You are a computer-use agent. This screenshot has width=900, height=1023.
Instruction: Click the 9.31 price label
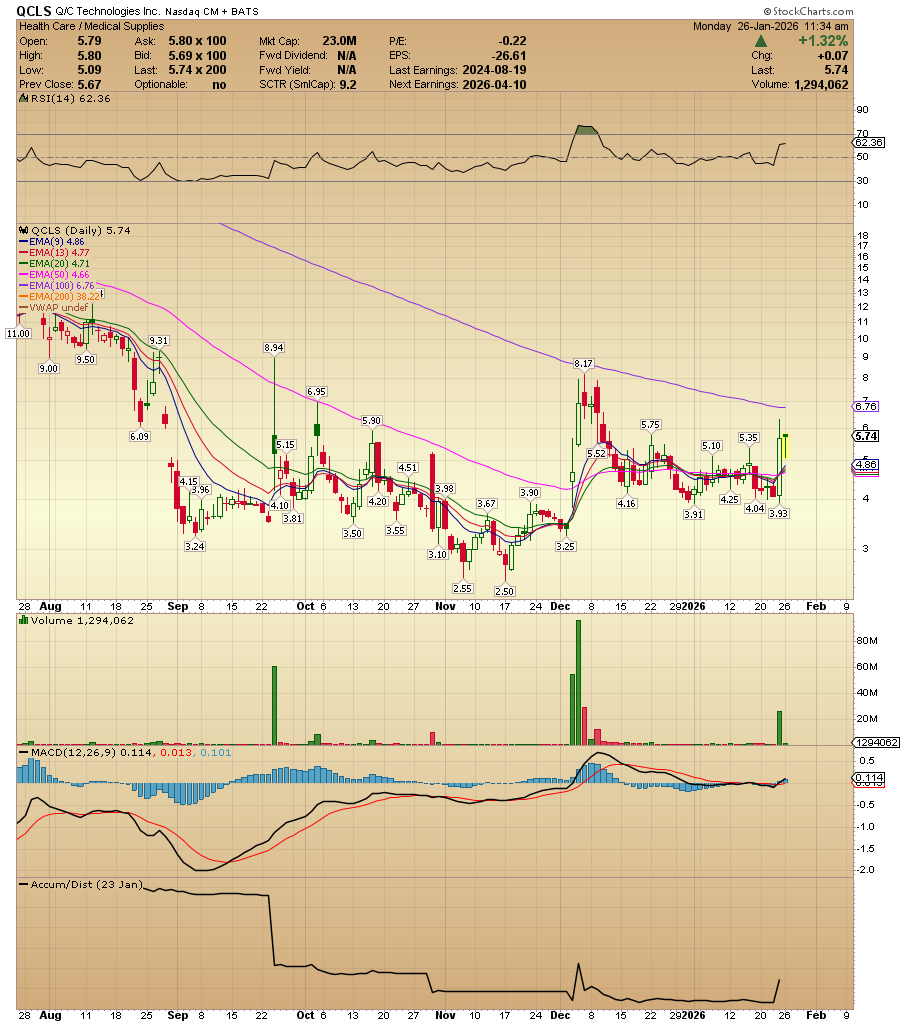click(159, 341)
